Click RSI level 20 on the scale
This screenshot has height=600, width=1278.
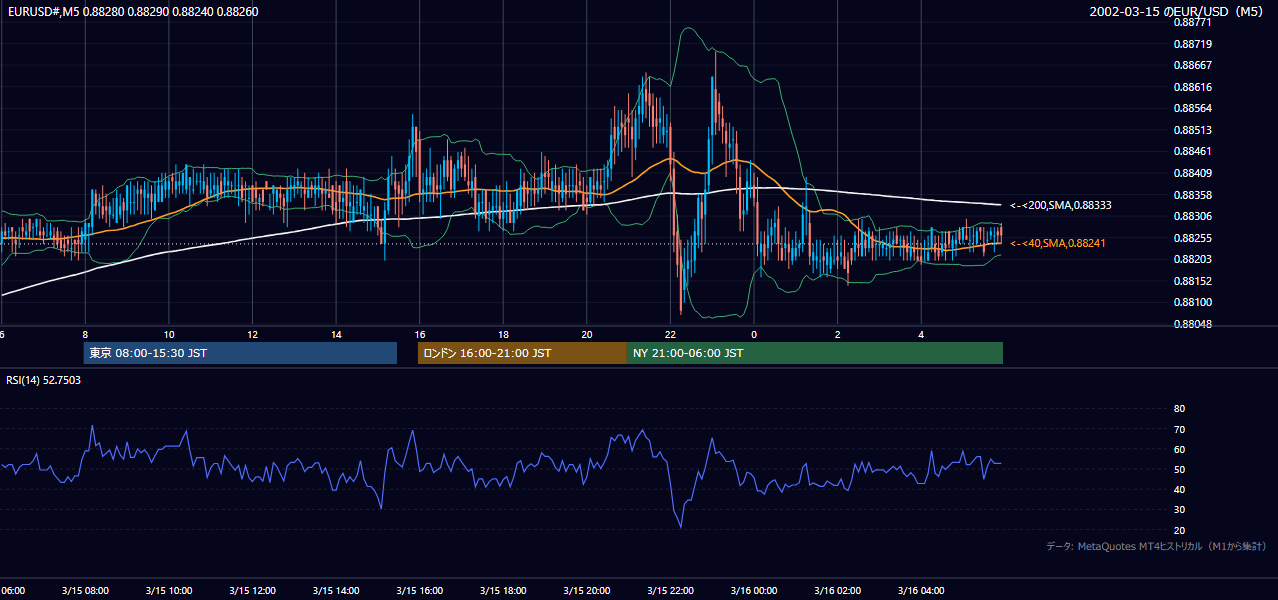[1179, 530]
